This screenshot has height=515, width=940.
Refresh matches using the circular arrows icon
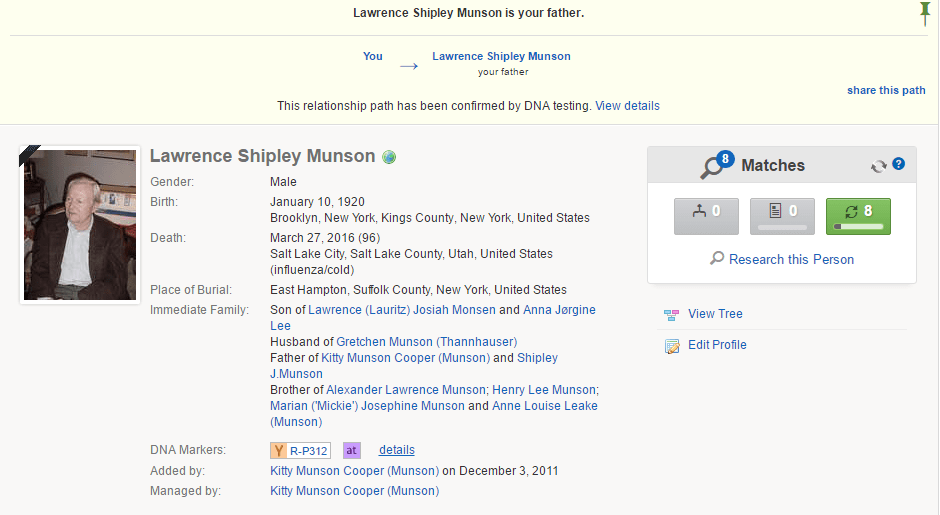click(x=879, y=166)
